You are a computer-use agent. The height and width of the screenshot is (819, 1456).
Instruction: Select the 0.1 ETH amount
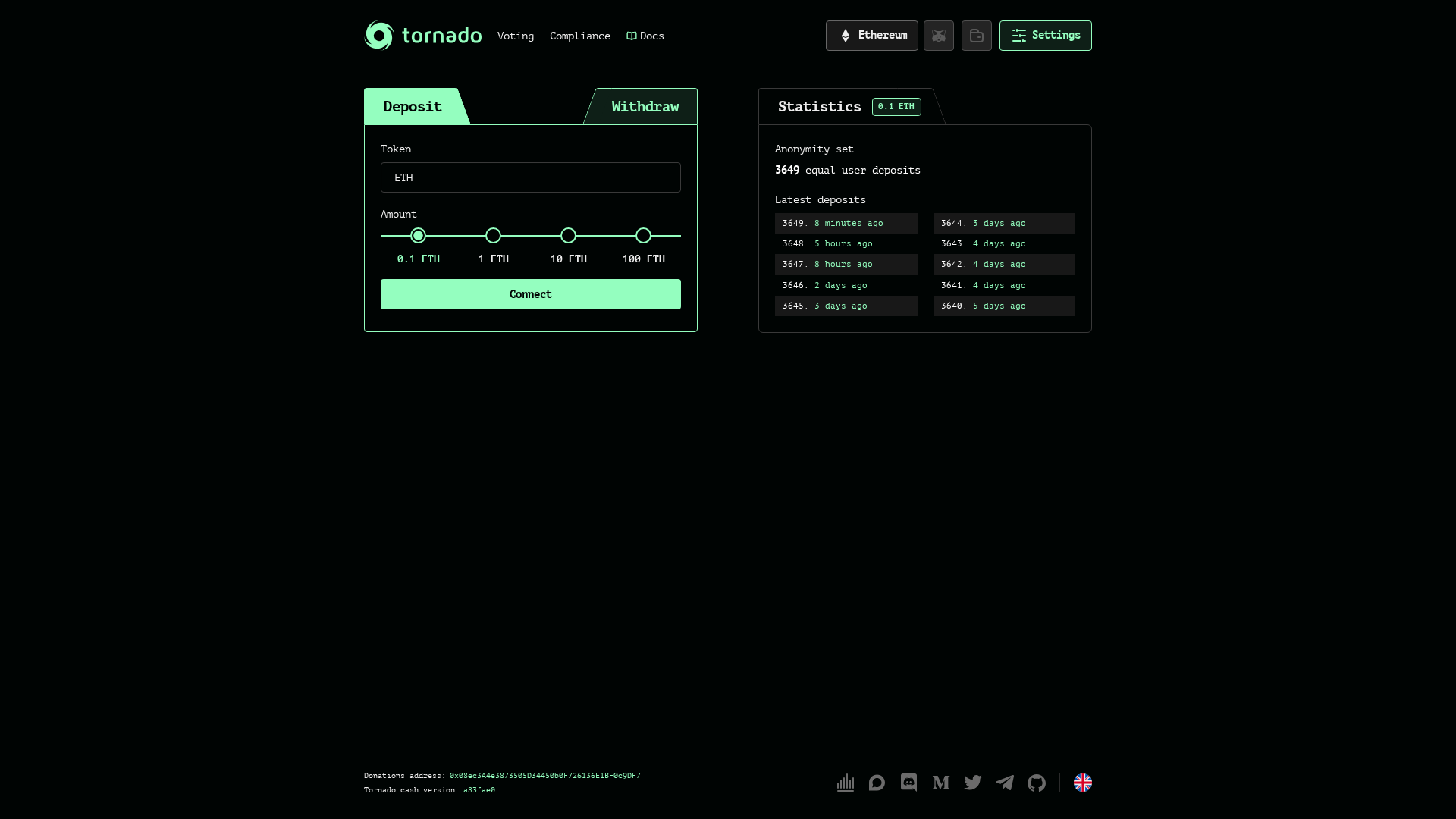point(419,236)
